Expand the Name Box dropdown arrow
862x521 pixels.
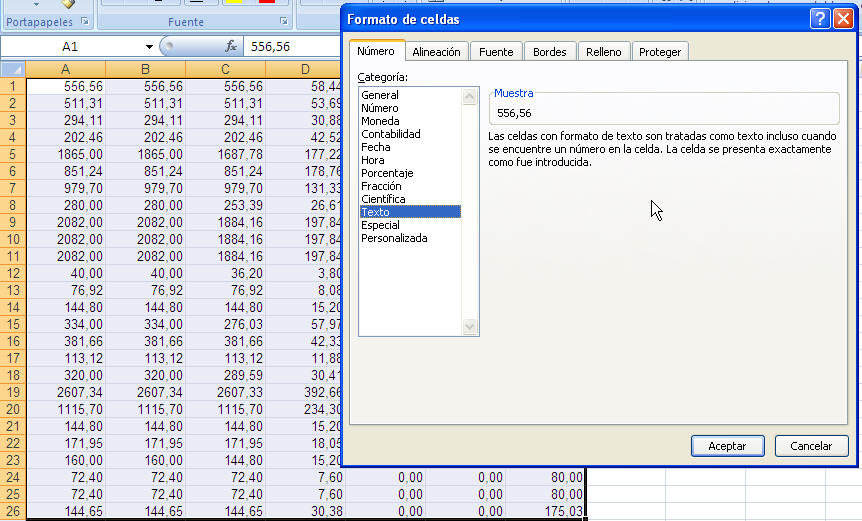point(149,47)
